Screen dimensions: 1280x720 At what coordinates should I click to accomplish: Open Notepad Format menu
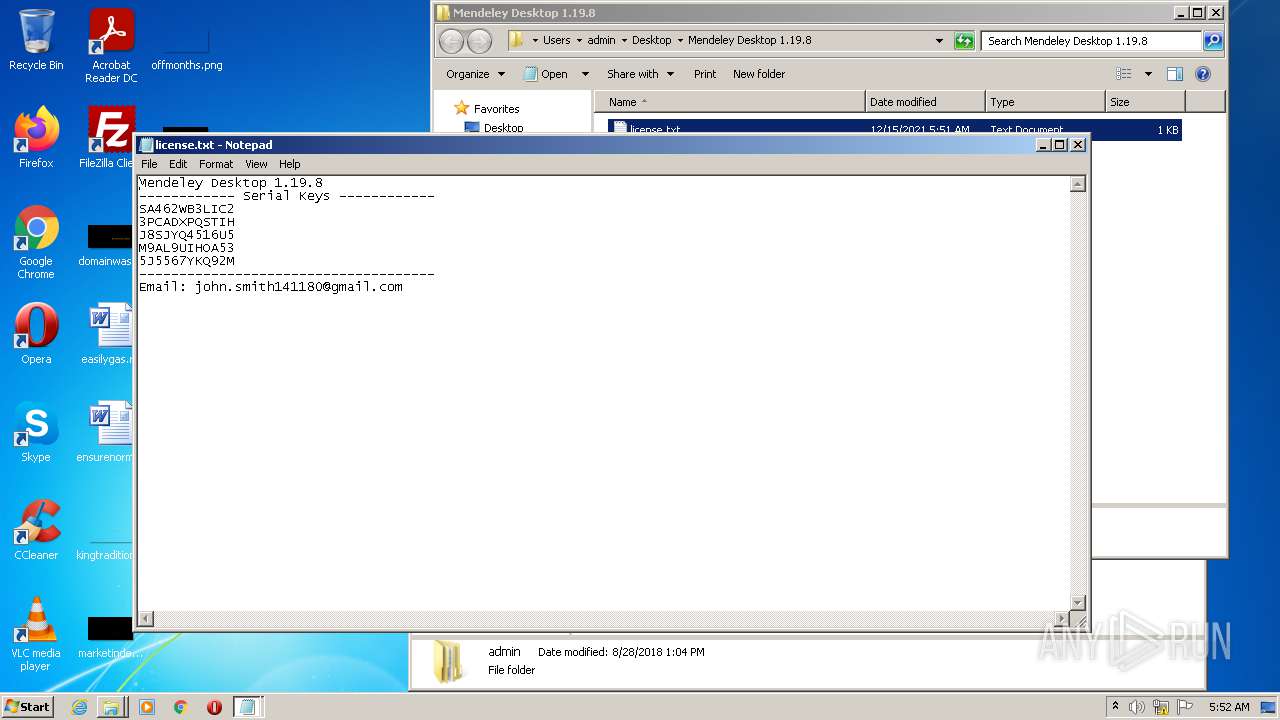216,164
